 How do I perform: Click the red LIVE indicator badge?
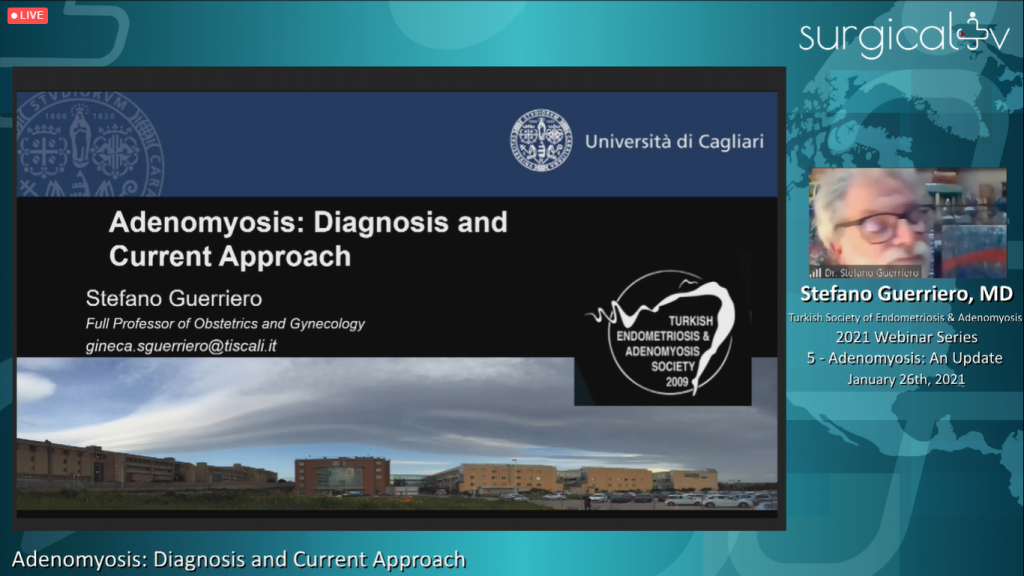[x=28, y=16]
